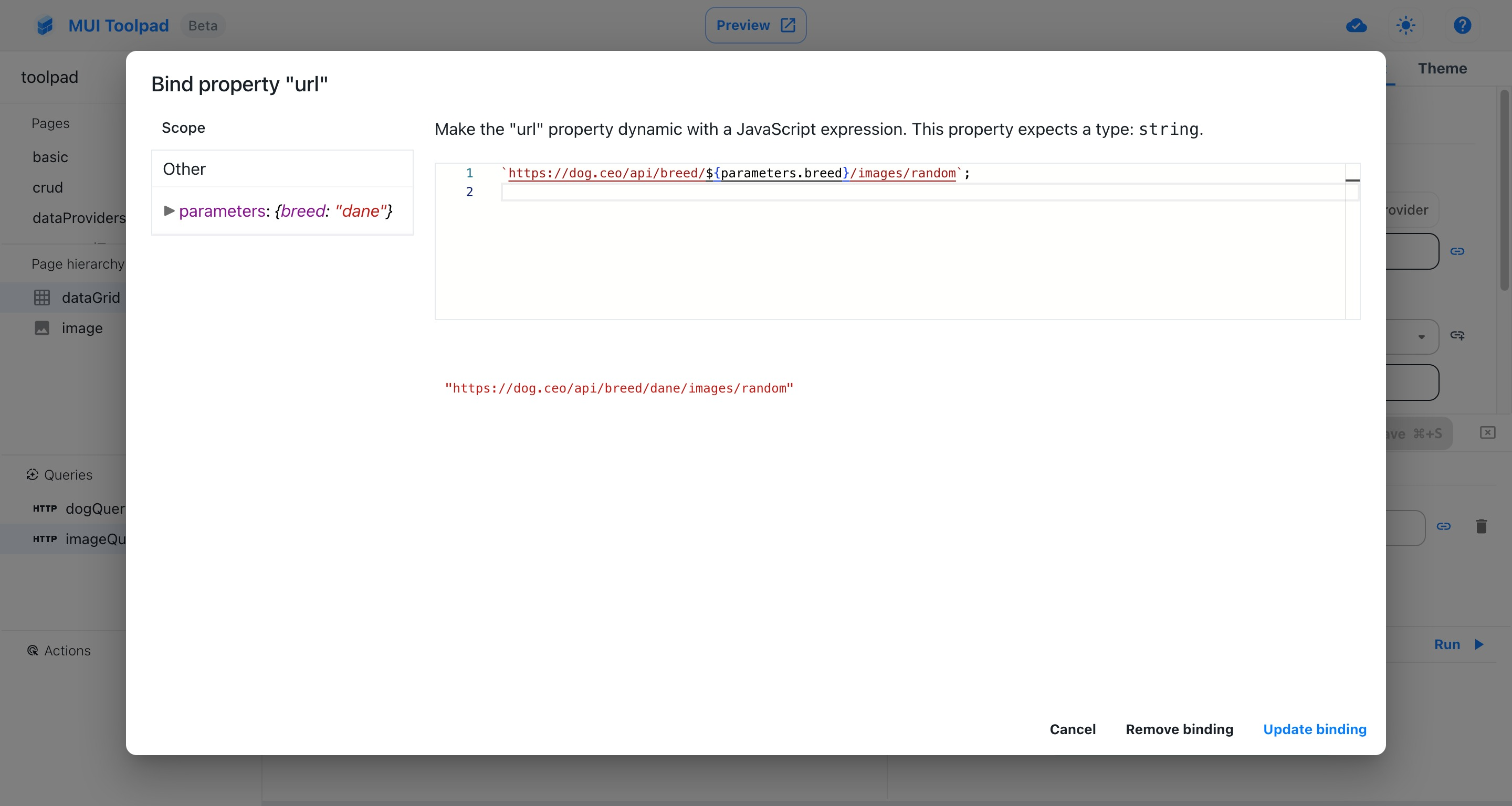Viewport: 1512px width, 806px height.
Task: Click the cloud save status icon
Action: 1356,25
